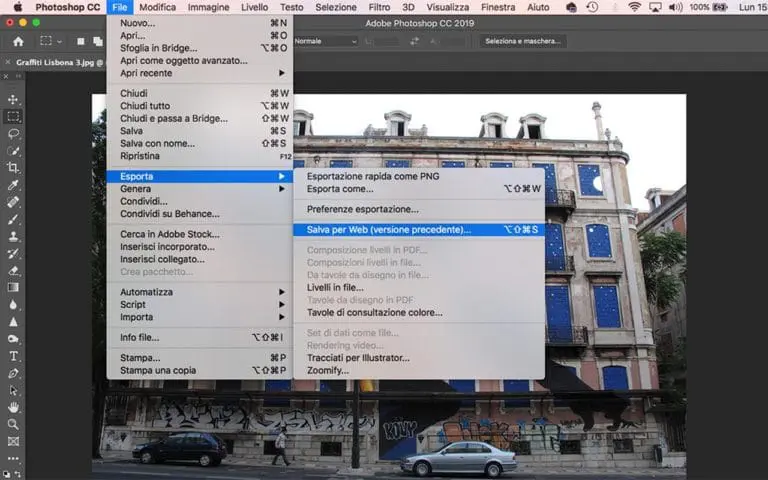Open the extra tools ellipsis

click(x=13, y=458)
